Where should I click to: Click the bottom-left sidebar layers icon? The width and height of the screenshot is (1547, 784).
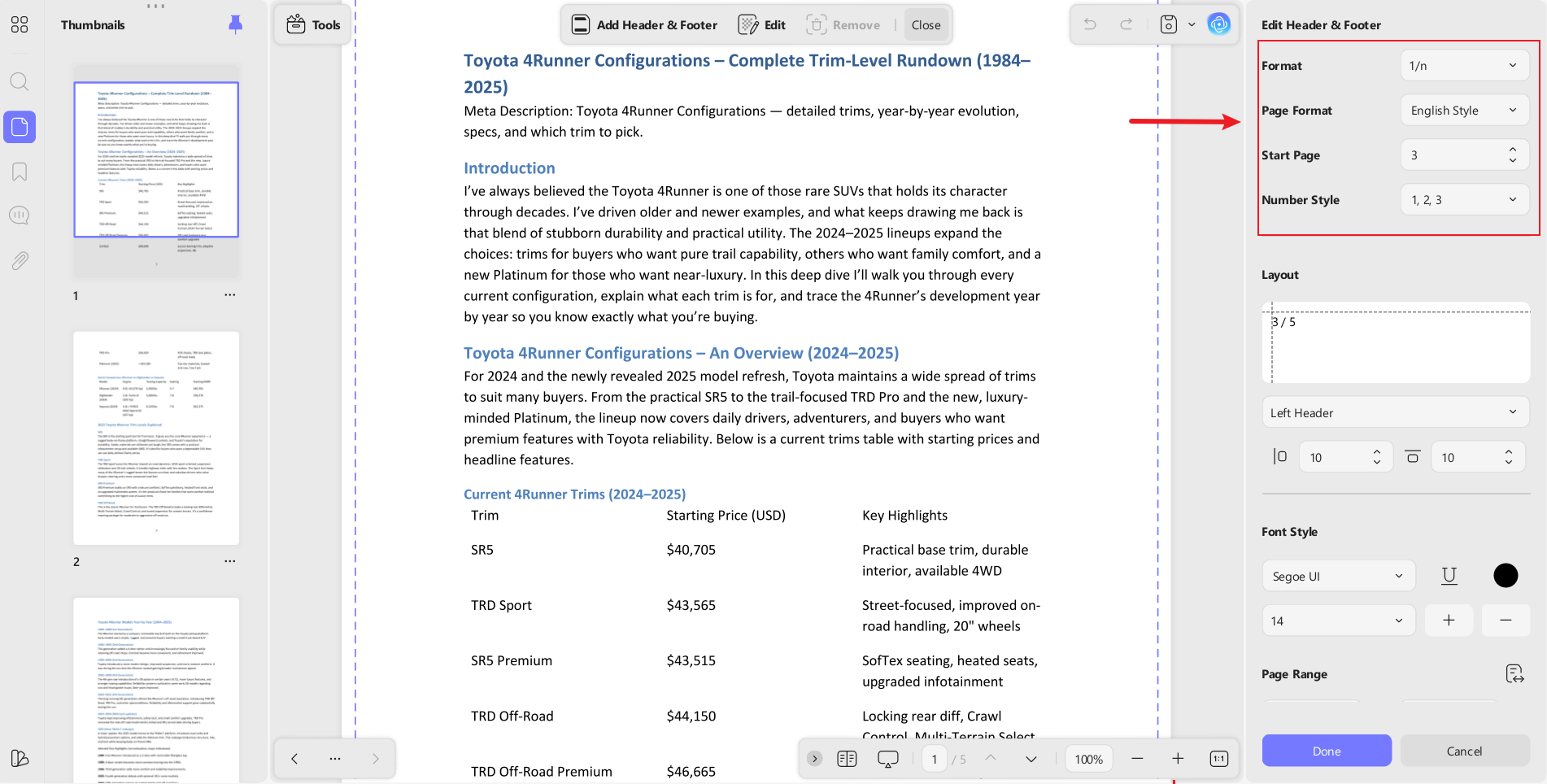(x=20, y=758)
